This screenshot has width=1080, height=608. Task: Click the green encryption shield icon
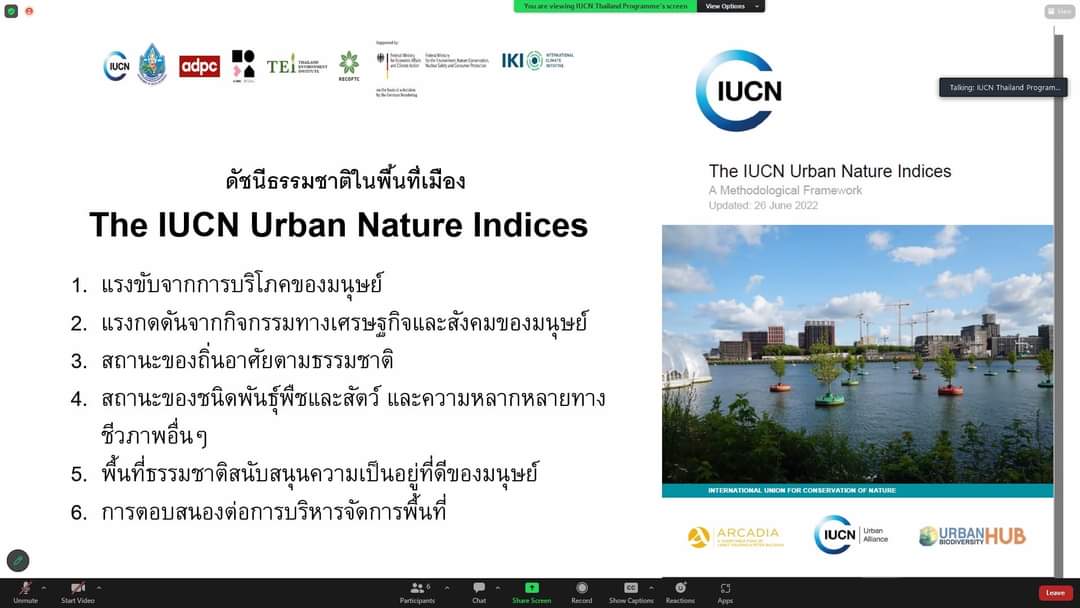(x=11, y=11)
